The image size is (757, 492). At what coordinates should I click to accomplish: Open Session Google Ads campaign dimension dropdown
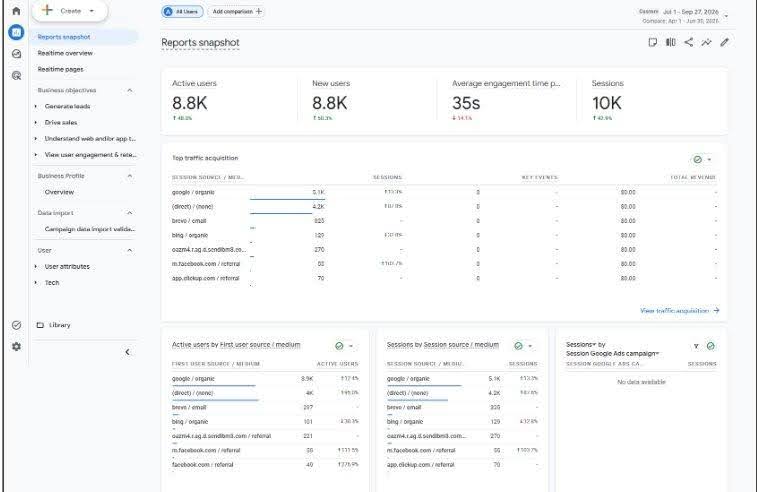pyautogui.click(x=613, y=353)
